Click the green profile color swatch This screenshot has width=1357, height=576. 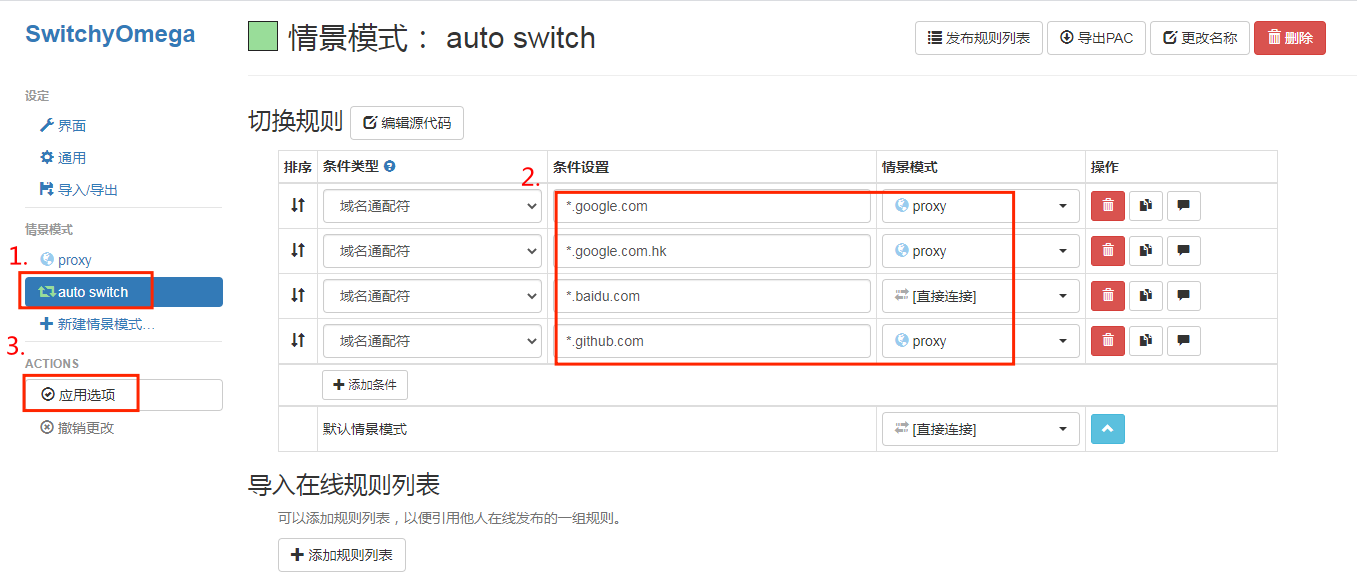click(263, 37)
